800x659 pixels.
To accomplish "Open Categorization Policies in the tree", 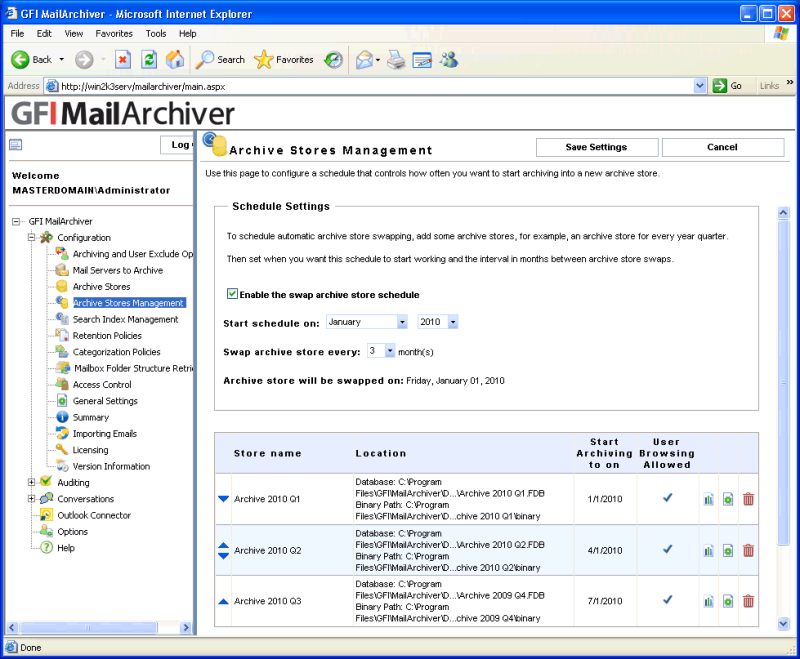I will pos(116,352).
